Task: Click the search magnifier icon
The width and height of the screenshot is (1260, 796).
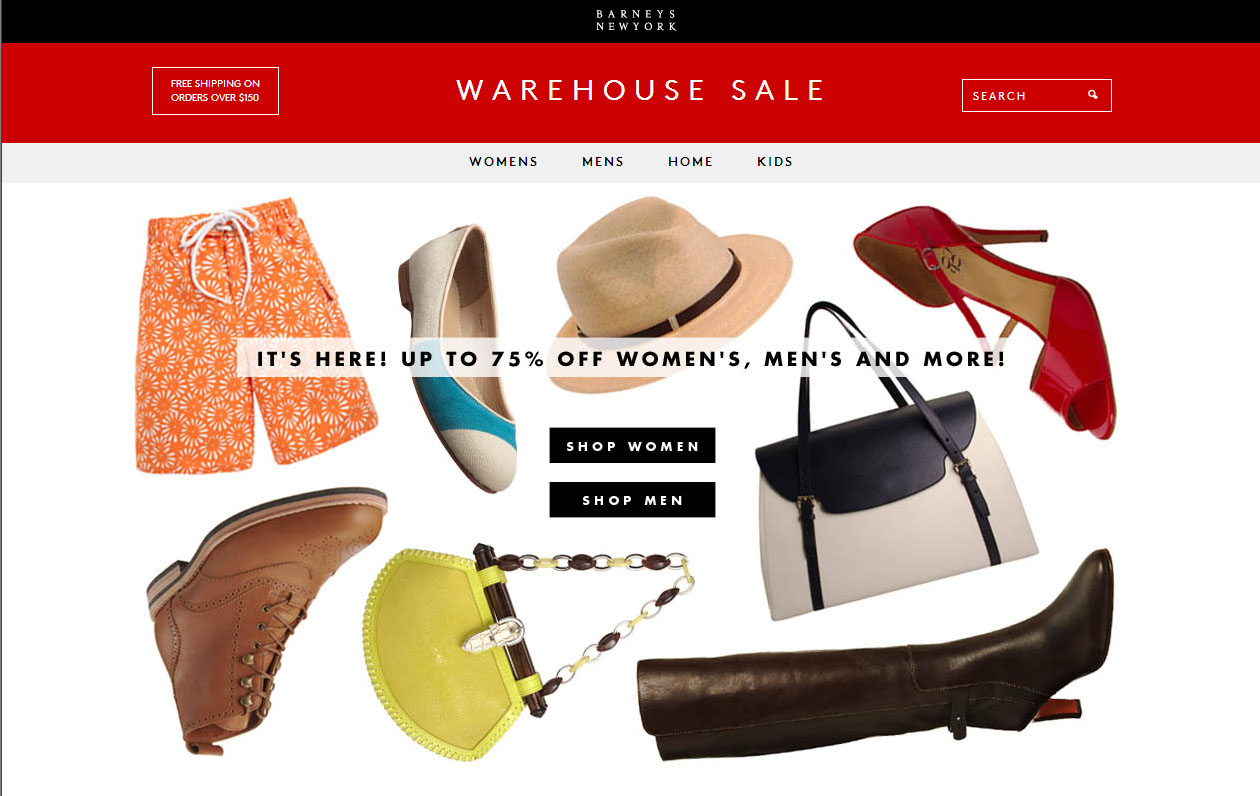Action: click(1093, 95)
